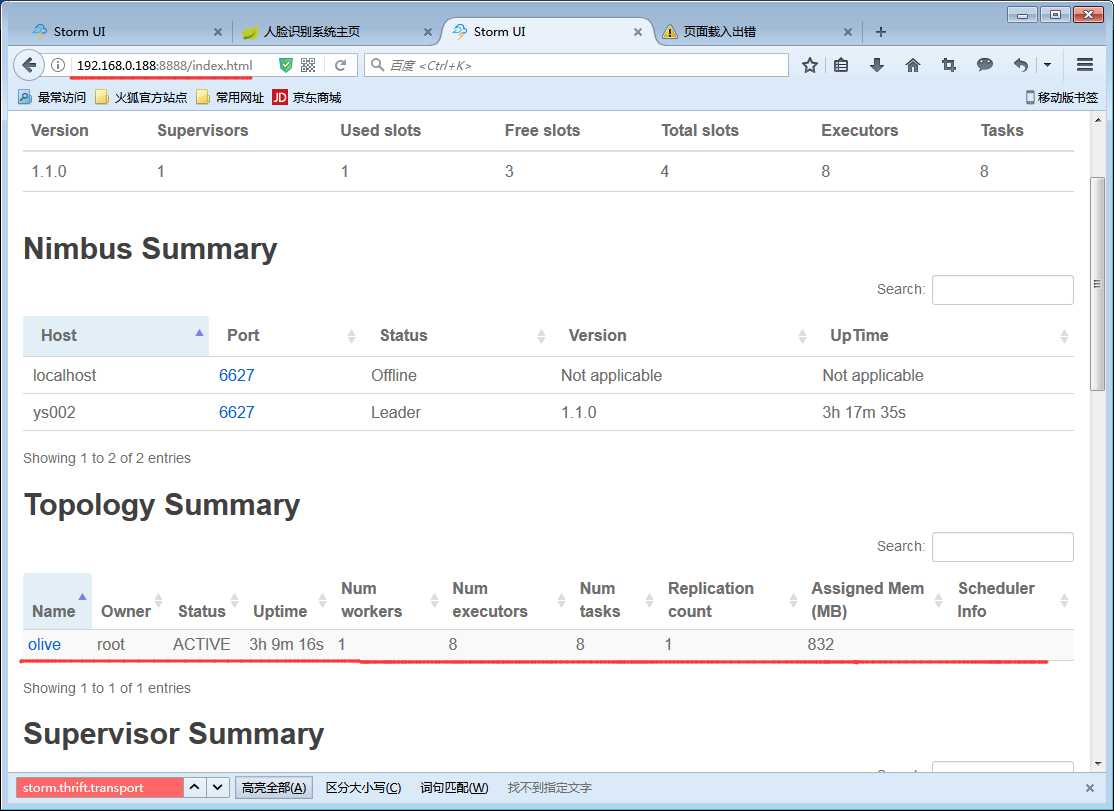The height and width of the screenshot is (811, 1114).
Task: Focus the Nimbus Summary search box
Action: coord(1002,290)
